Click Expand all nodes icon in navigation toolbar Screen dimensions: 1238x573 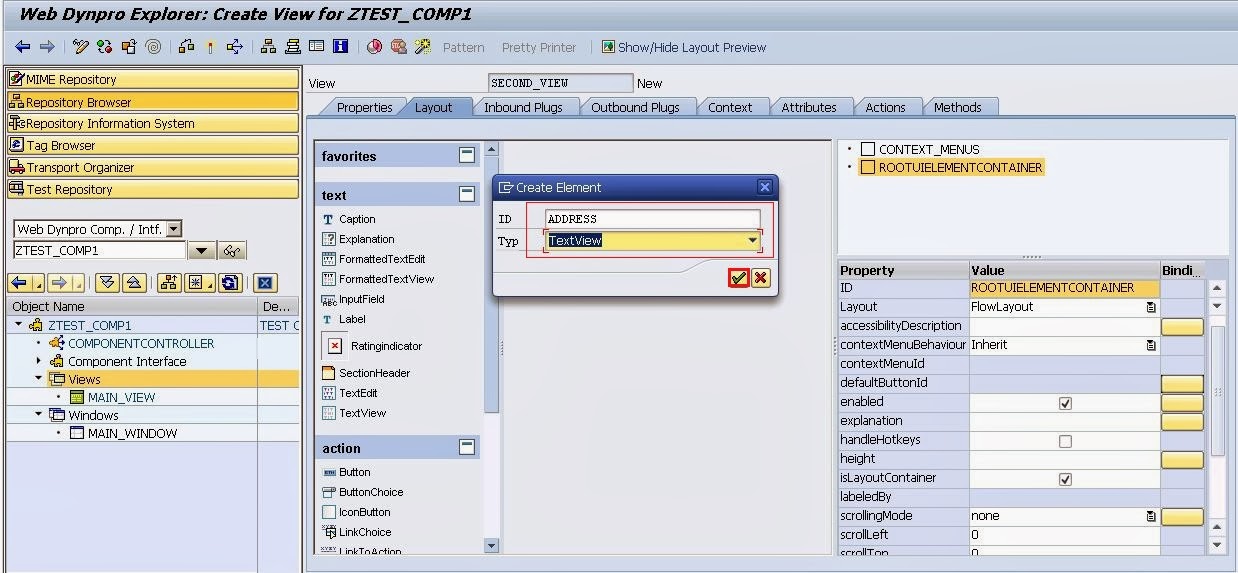107,283
